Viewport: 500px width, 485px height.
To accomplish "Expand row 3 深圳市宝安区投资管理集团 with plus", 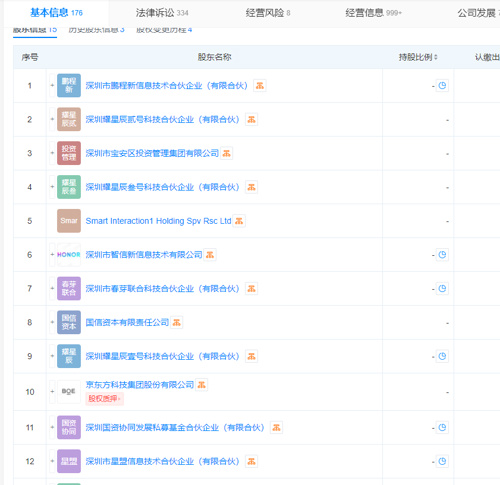I will [52, 153].
